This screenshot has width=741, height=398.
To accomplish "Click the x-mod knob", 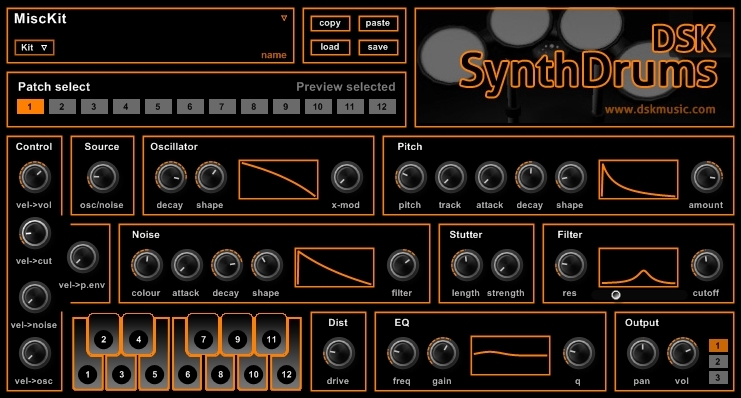I will 346,177.
